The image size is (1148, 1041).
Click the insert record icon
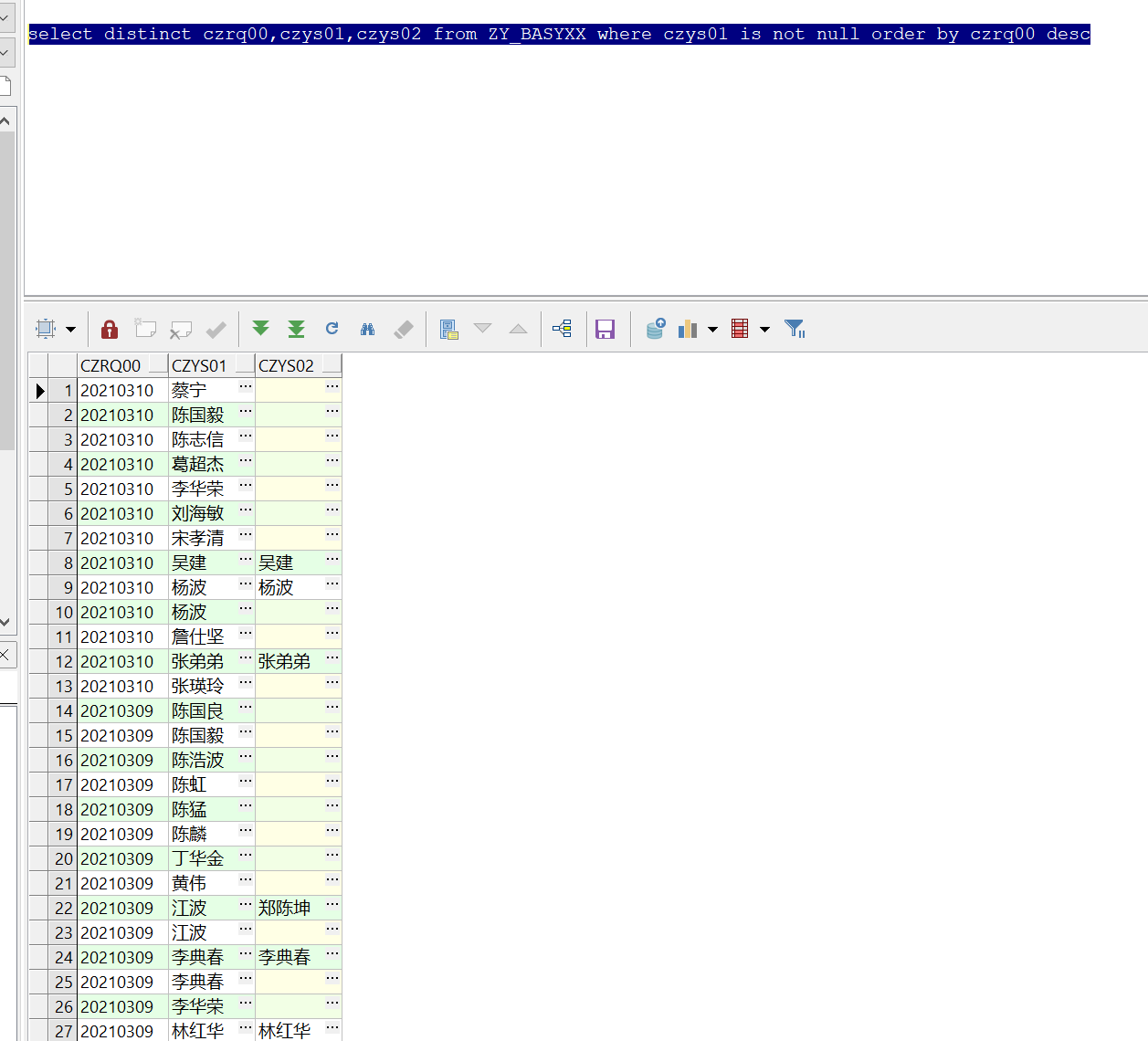click(x=145, y=329)
